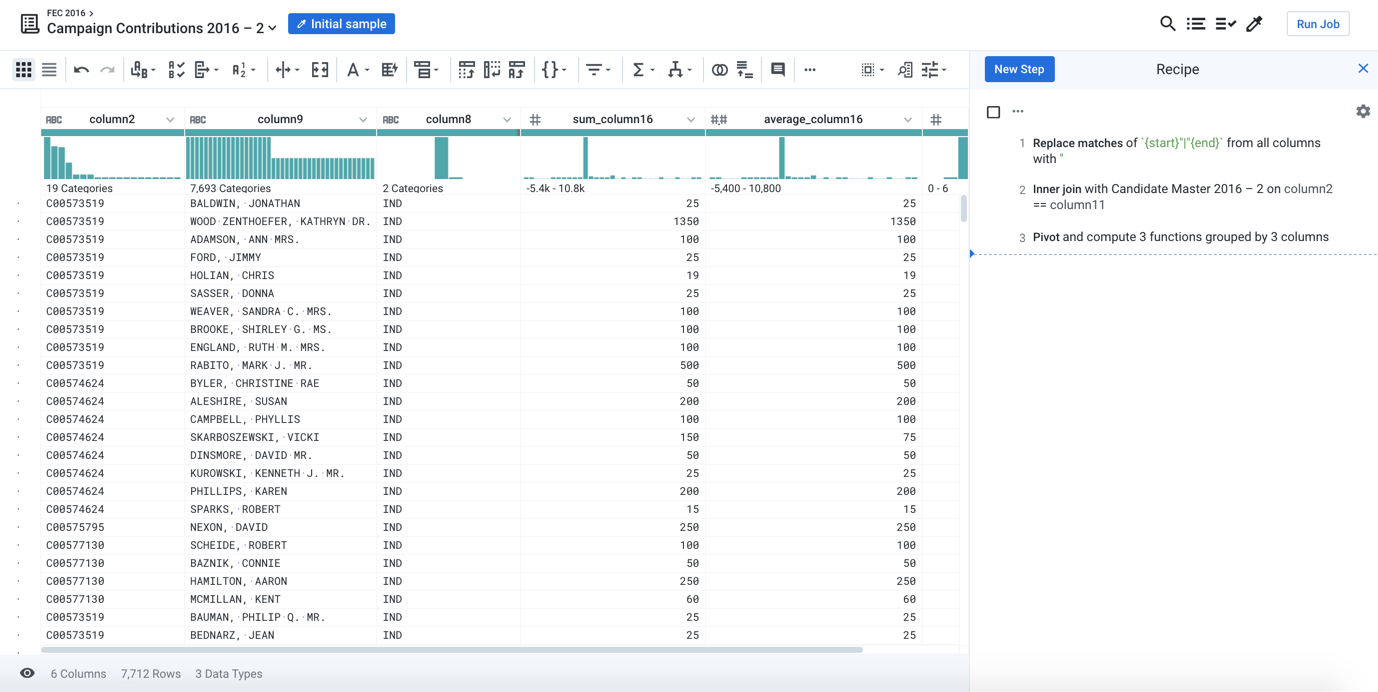Open the average_column16 column dropdown
The image size is (1378, 692).
click(x=908, y=118)
